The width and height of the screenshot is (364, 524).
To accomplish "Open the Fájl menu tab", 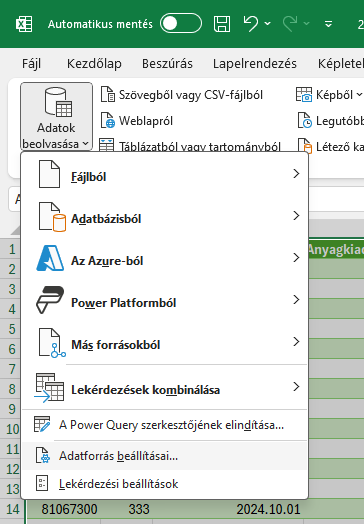I will coord(31,63).
